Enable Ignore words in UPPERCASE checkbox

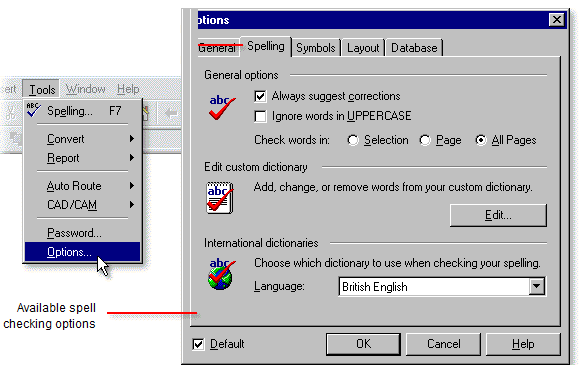tap(260, 116)
